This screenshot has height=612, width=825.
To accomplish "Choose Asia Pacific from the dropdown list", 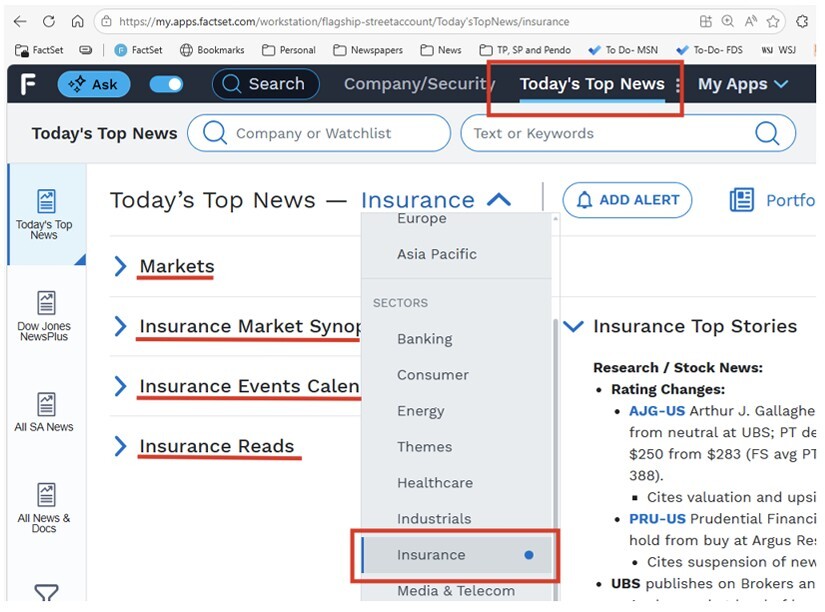I will pos(437,254).
